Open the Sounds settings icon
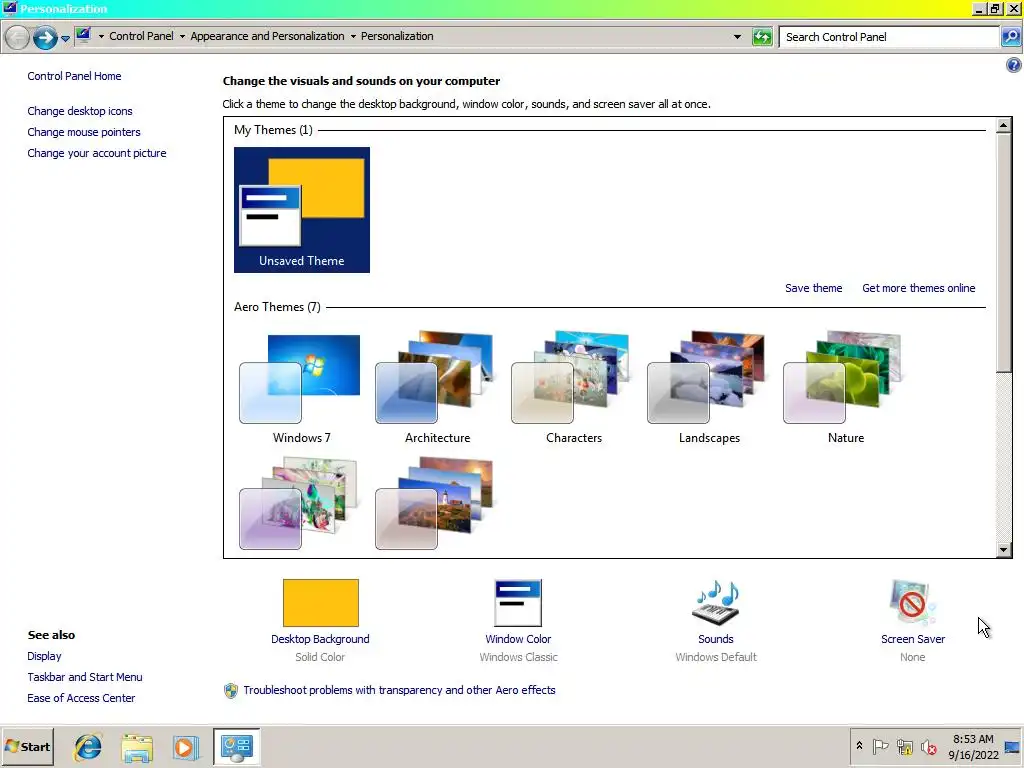1024x768 pixels. point(716,602)
